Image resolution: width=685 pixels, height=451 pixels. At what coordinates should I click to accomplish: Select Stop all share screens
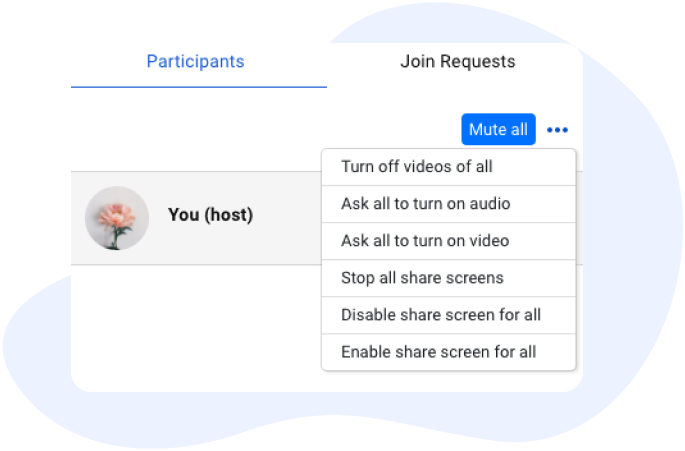[x=449, y=278]
